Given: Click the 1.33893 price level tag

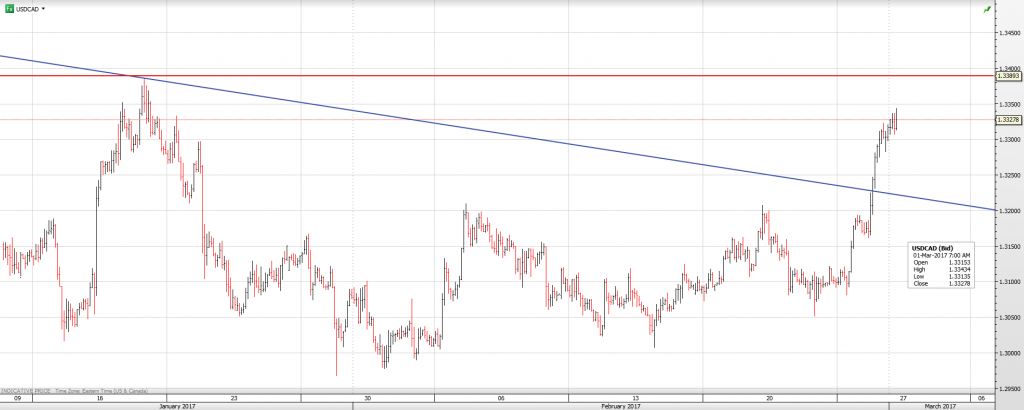Looking at the screenshot, I should pos(1009,76).
